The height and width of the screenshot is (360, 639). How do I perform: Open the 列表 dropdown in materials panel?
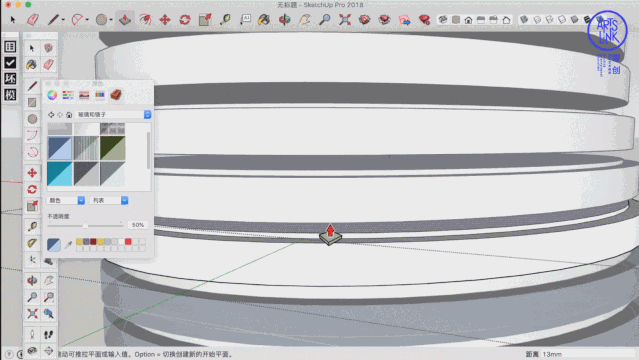pos(109,200)
